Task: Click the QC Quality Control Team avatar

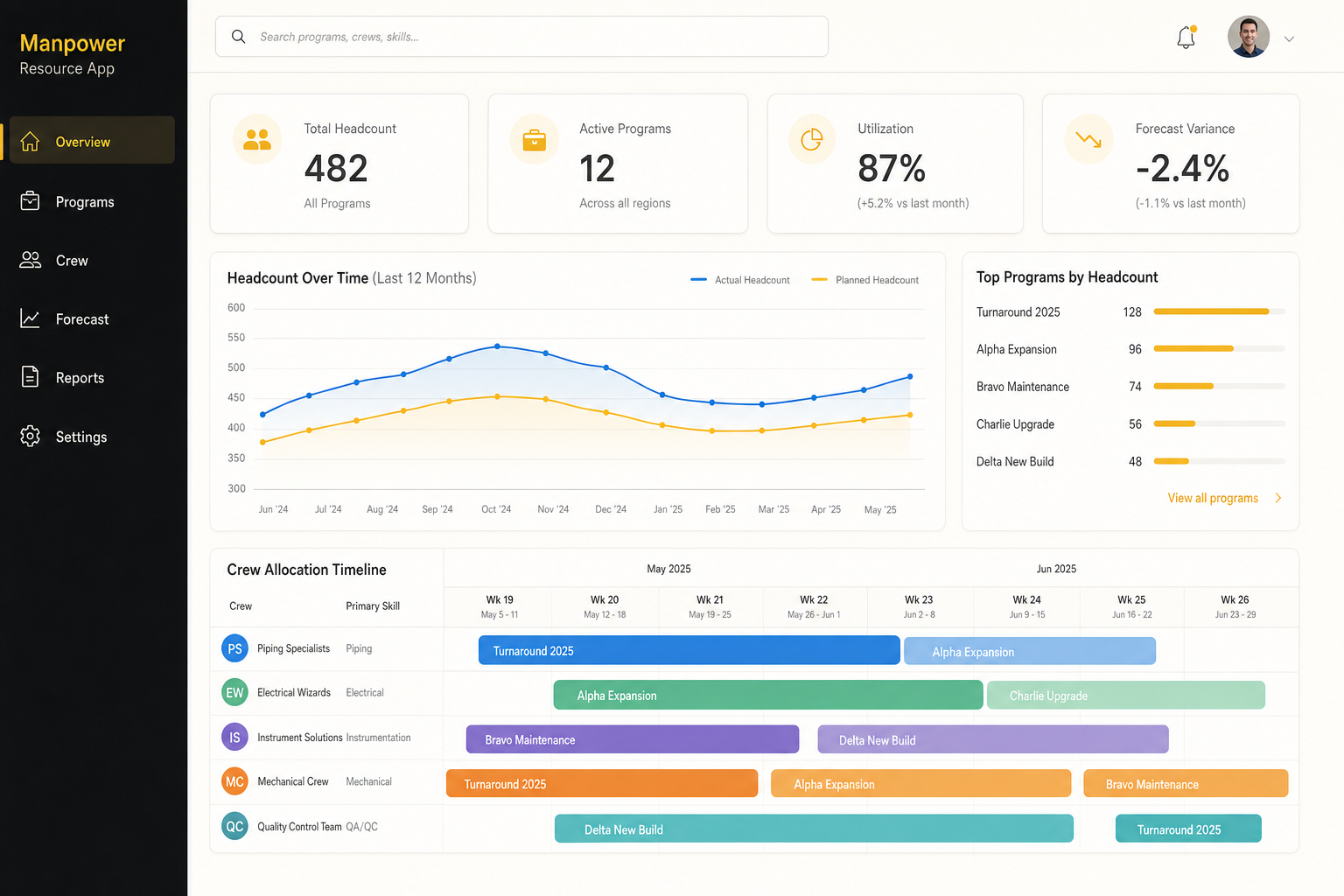Action: click(234, 826)
